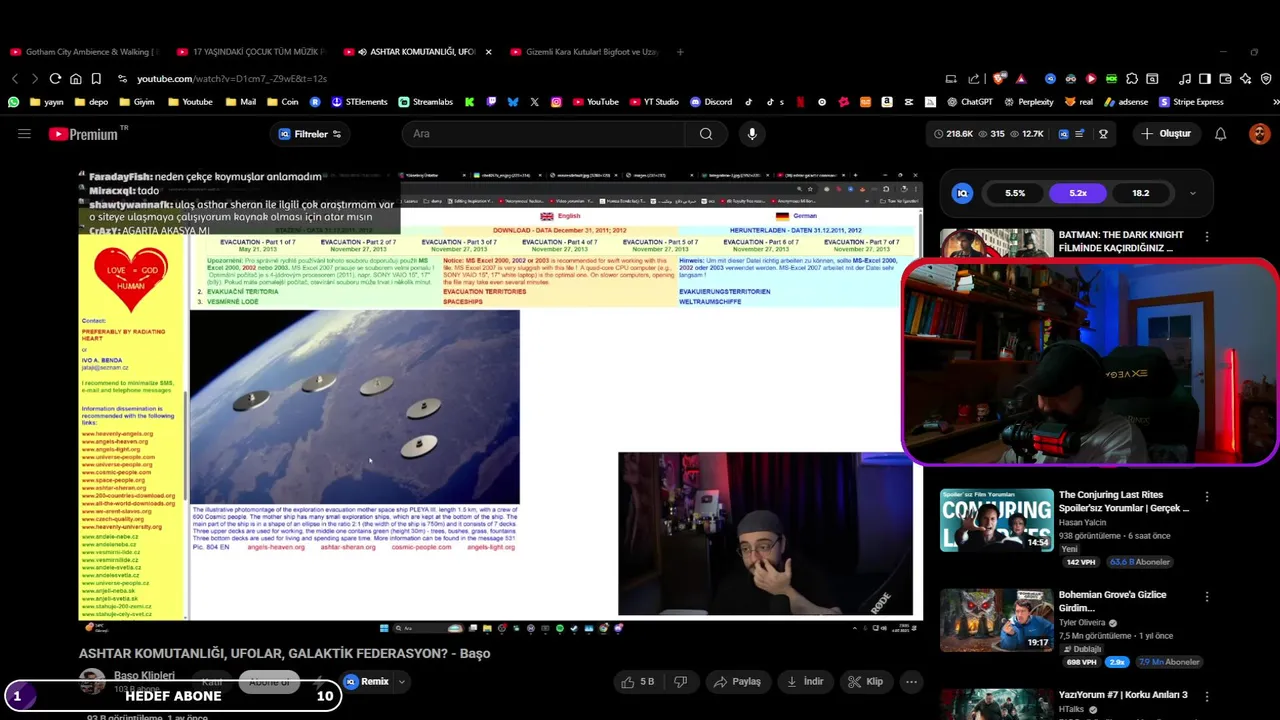Open the music note media control icon
The image size is (1280, 720).
pyautogui.click(x=1185, y=78)
